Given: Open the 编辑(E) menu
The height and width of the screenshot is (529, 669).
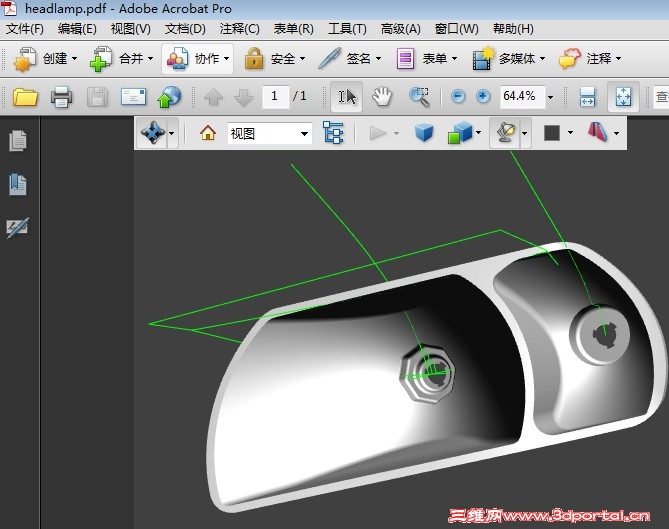Looking at the screenshot, I should [77, 29].
